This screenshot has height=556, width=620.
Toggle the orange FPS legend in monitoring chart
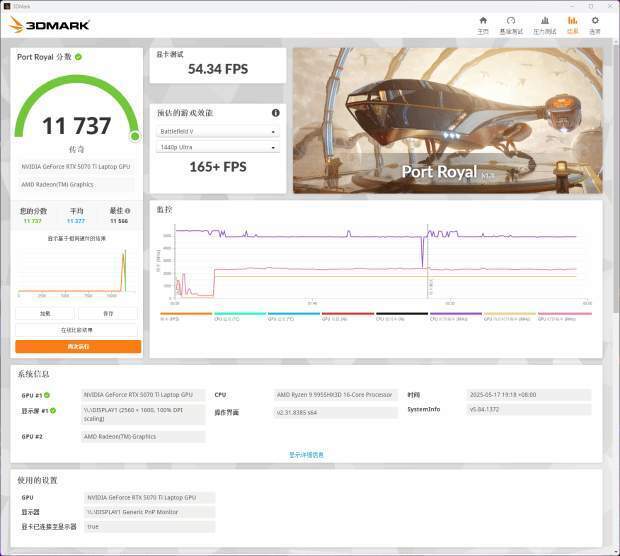[x=186, y=316]
